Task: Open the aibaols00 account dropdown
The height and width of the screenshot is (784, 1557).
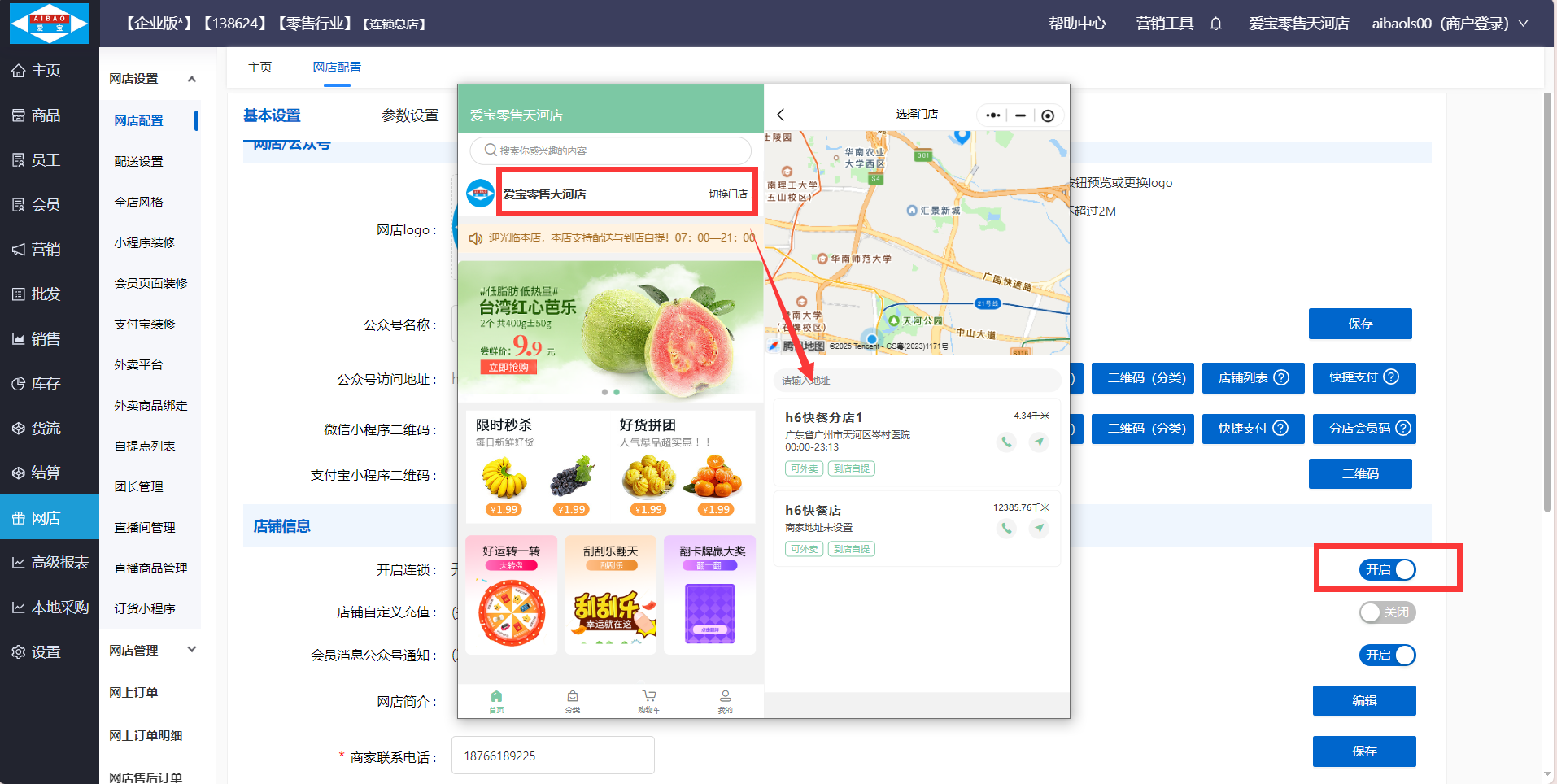Action: pos(1450,24)
